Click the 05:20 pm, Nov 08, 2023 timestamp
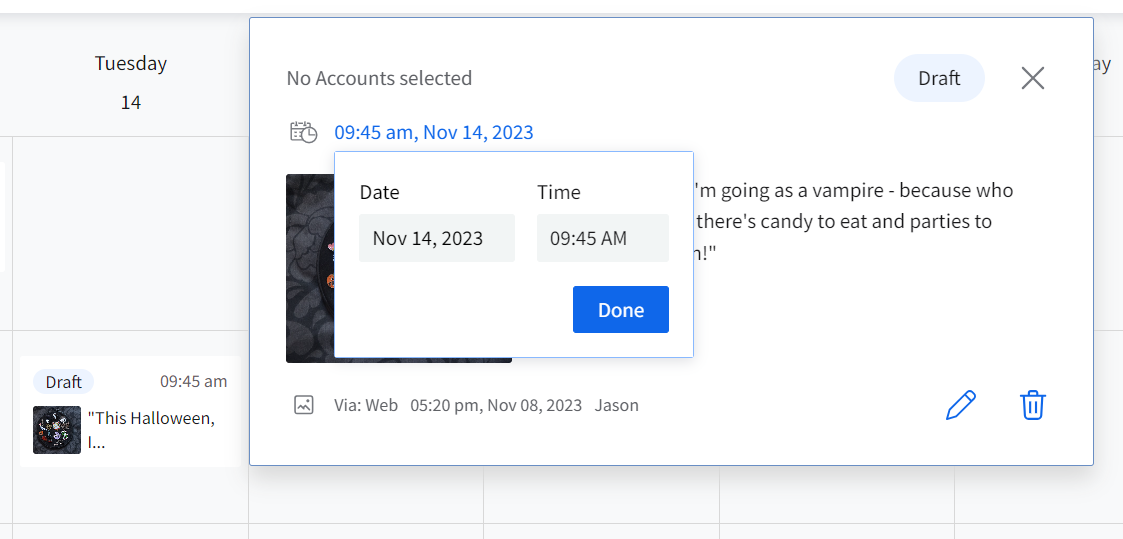Screen dimensions: 1123x539 [495, 405]
